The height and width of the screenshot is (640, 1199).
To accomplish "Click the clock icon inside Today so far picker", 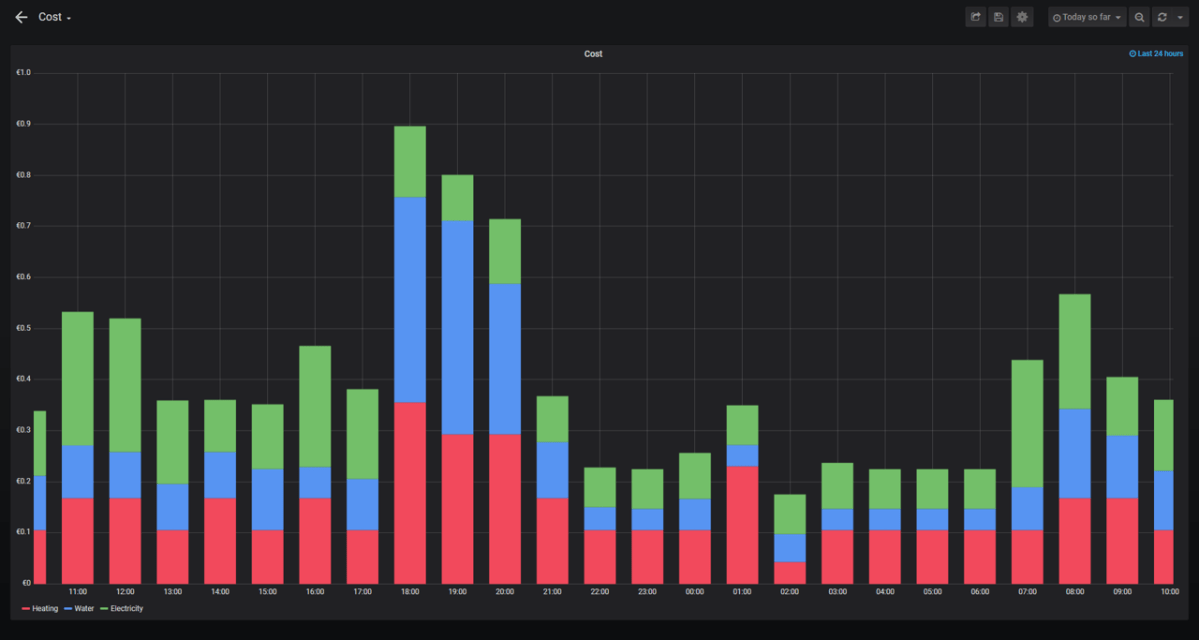I will [1057, 17].
